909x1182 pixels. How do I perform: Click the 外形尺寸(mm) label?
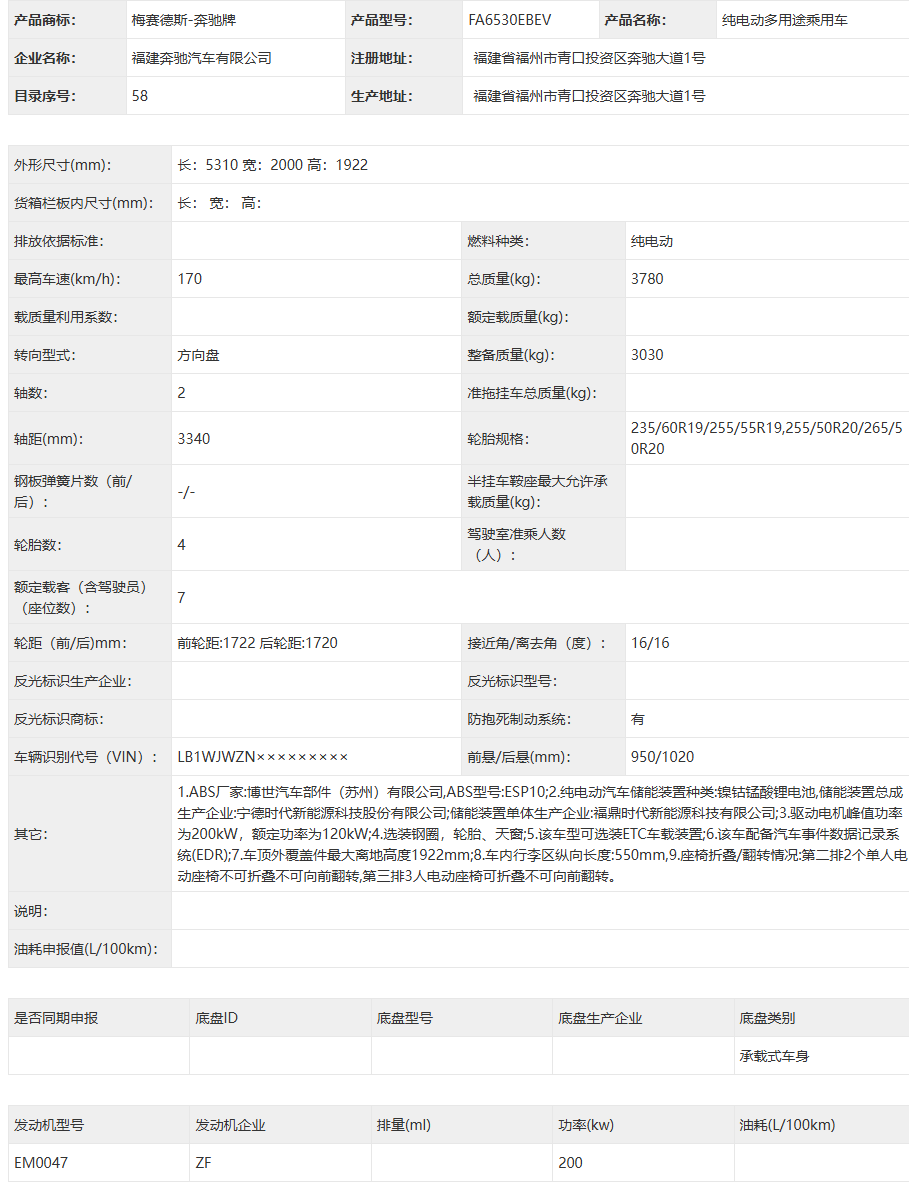[x=63, y=165]
